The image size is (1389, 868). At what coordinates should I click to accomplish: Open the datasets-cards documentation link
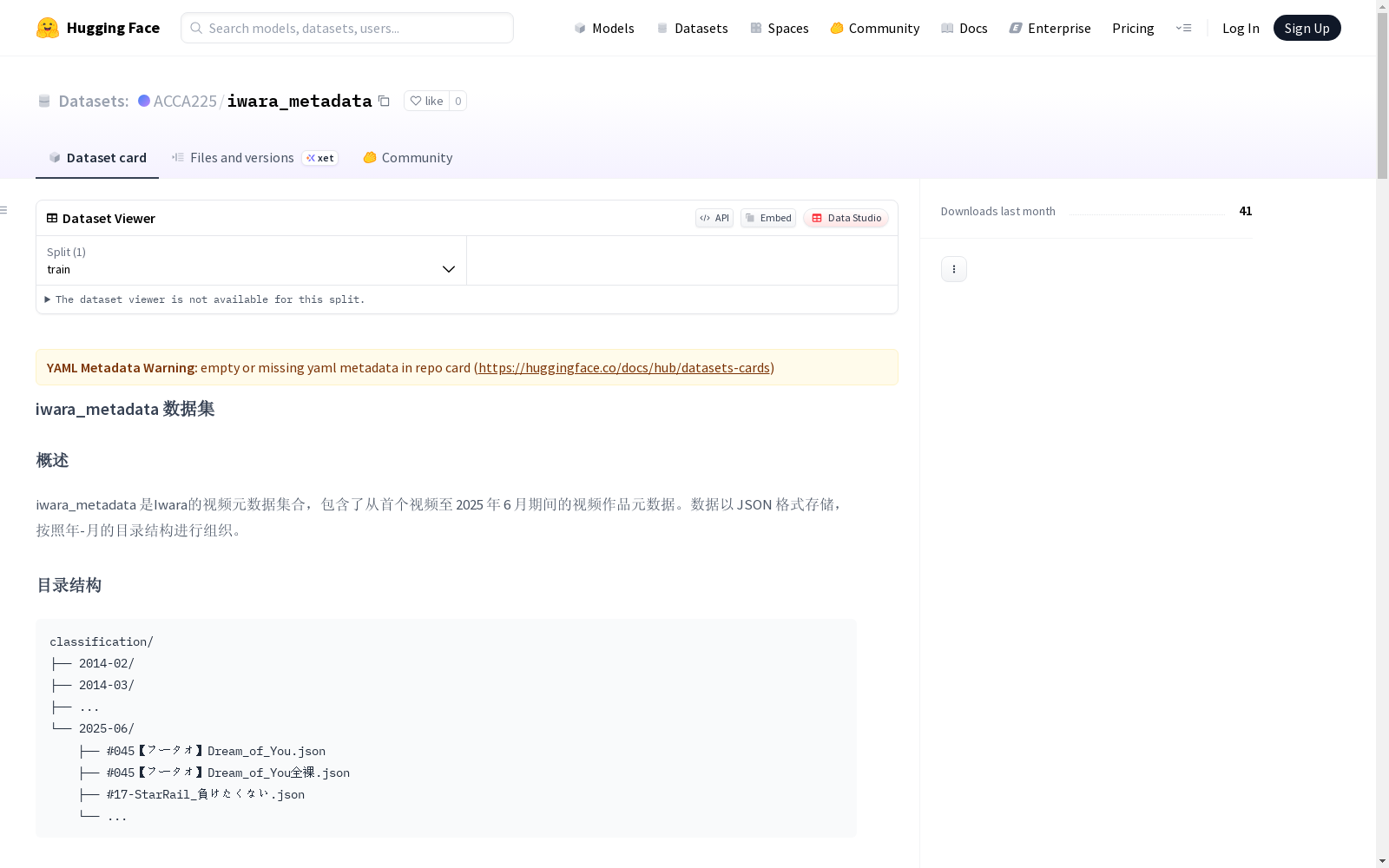624,367
